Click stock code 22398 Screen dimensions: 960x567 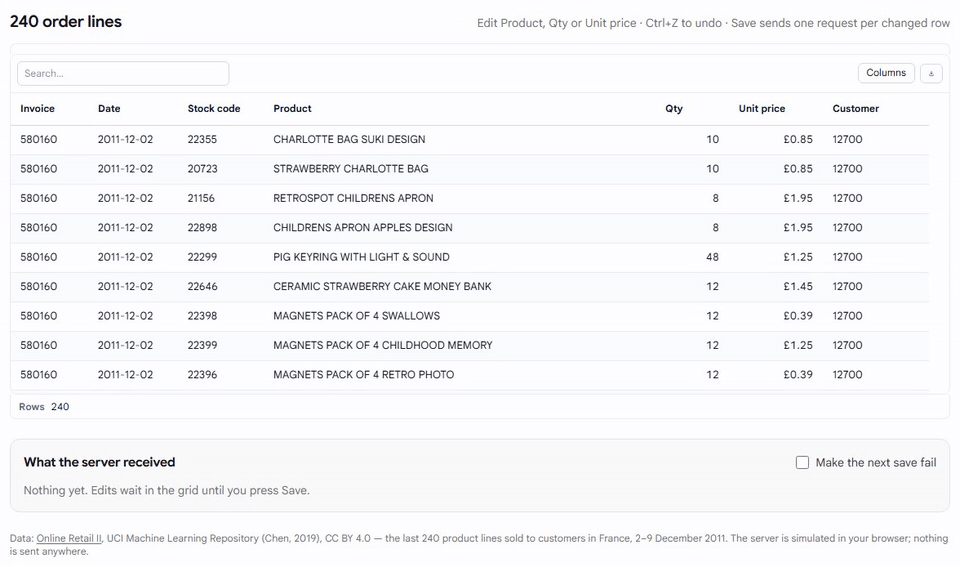pyautogui.click(x=202, y=316)
